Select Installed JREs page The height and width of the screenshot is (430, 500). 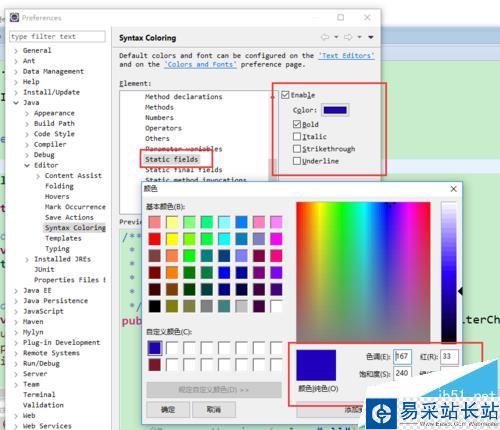pos(62,259)
